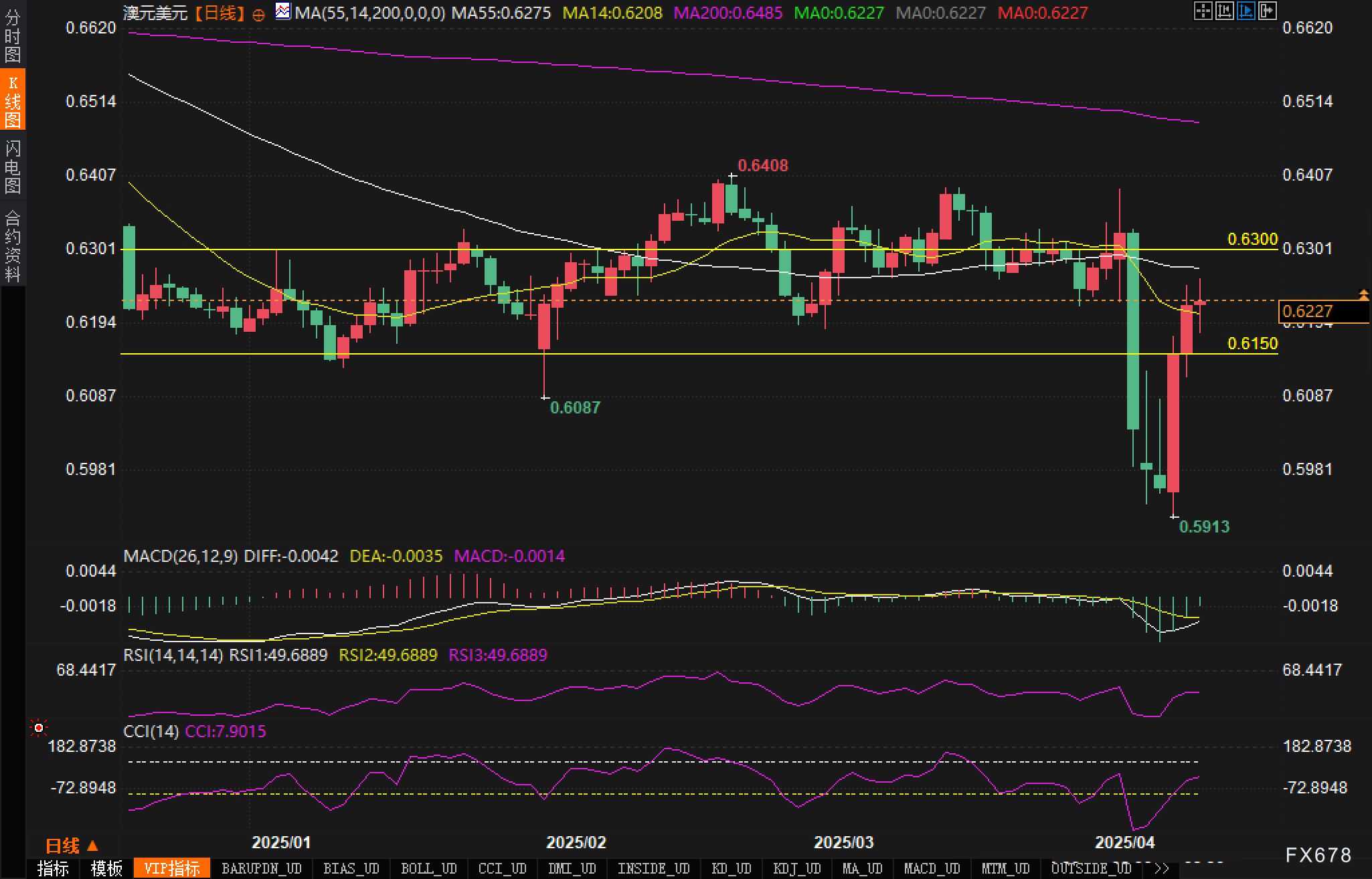Open the 合约资料 sidebar panel
1372x879 pixels.
(12, 246)
